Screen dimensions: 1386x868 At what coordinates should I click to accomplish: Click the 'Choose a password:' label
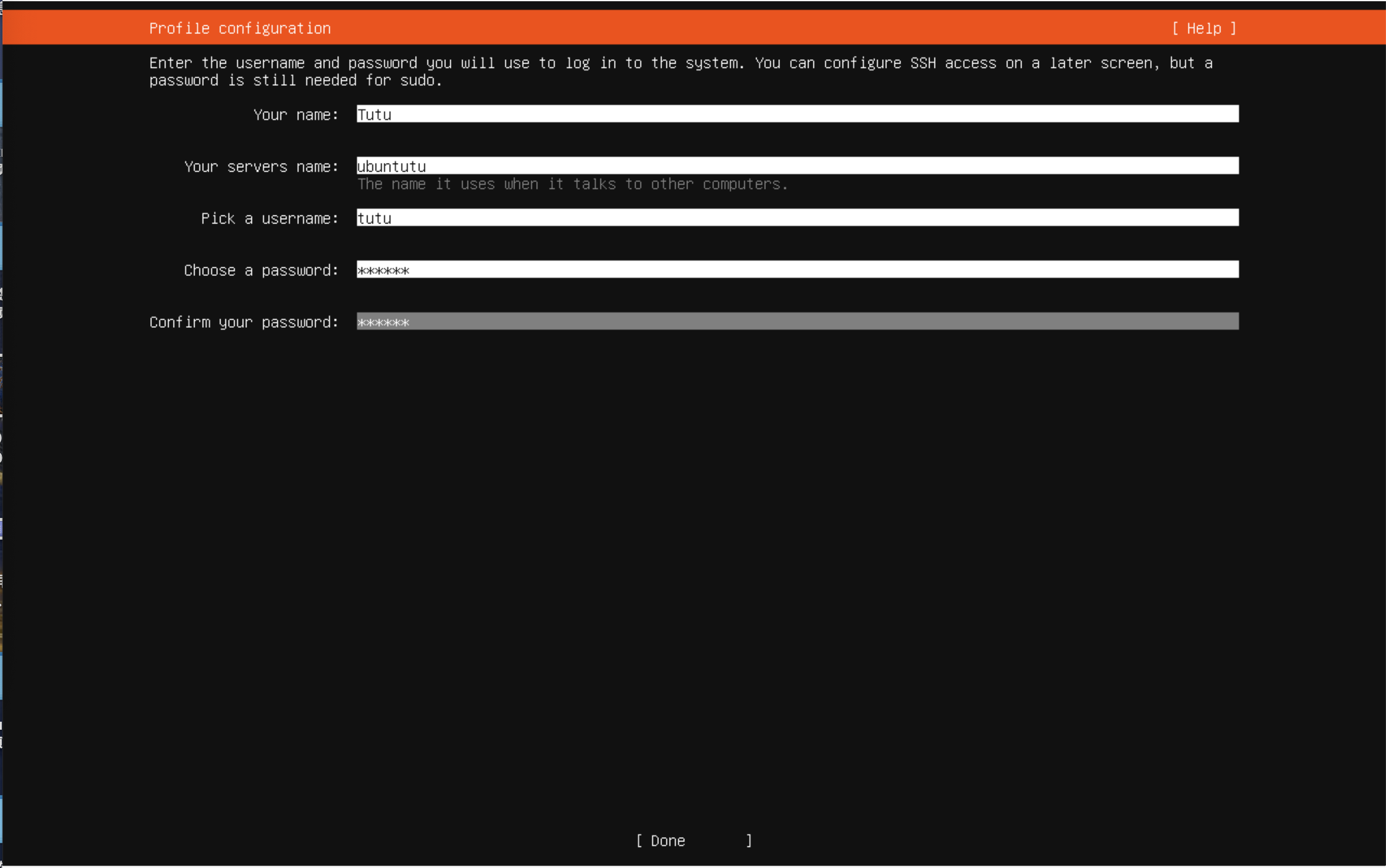point(261,270)
